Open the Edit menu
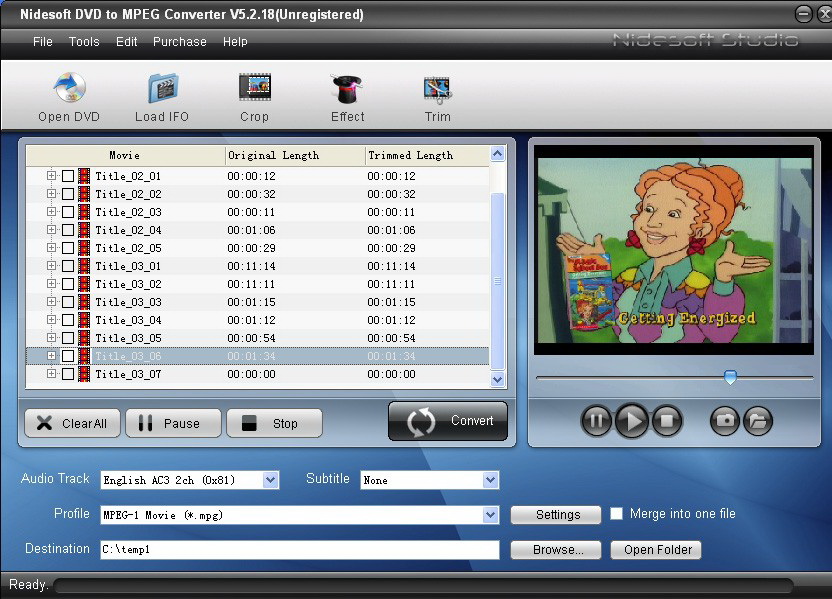Viewport: 832px width, 599px height. tap(126, 42)
